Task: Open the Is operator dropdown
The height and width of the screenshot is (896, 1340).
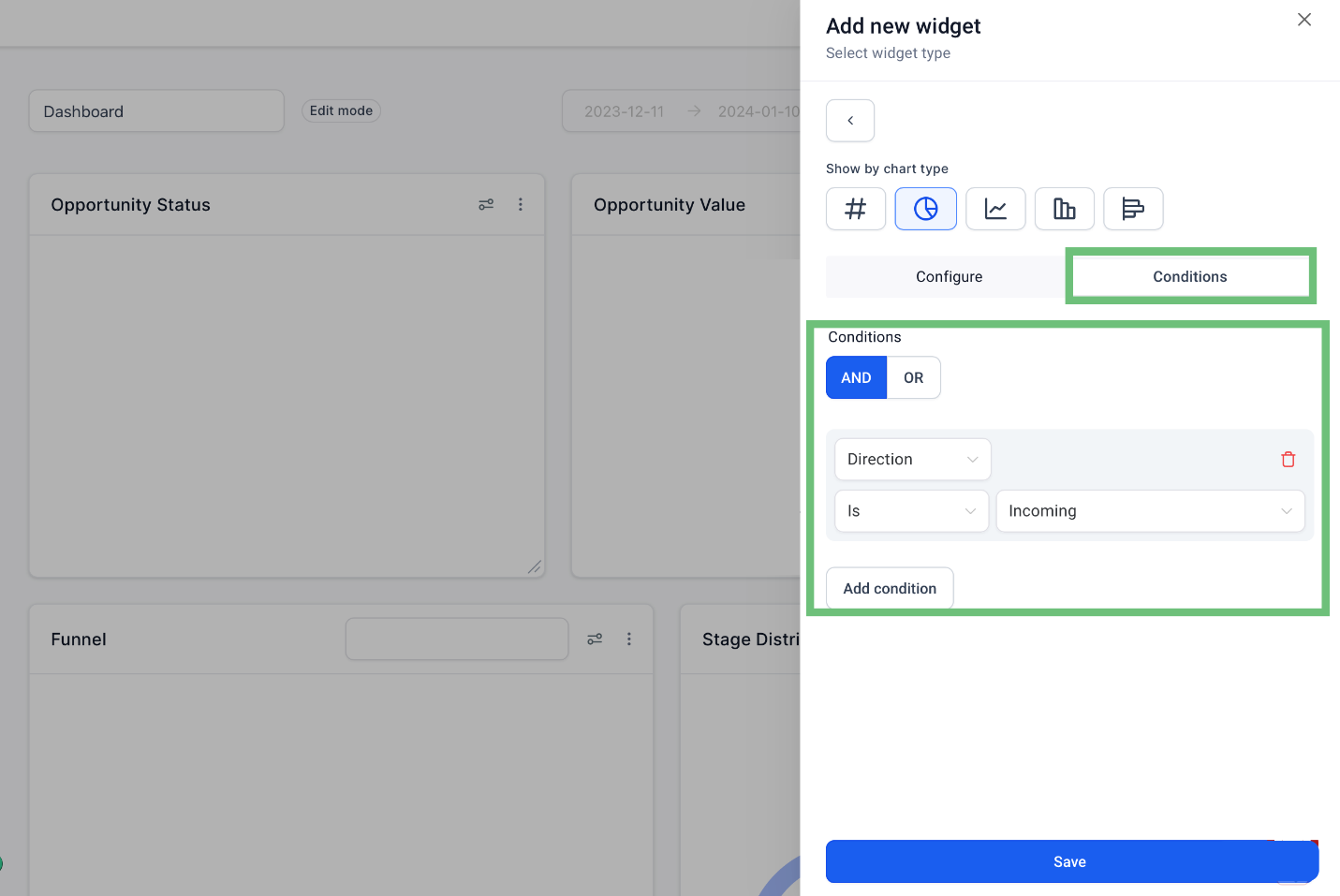Action: [x=911, y=511]
